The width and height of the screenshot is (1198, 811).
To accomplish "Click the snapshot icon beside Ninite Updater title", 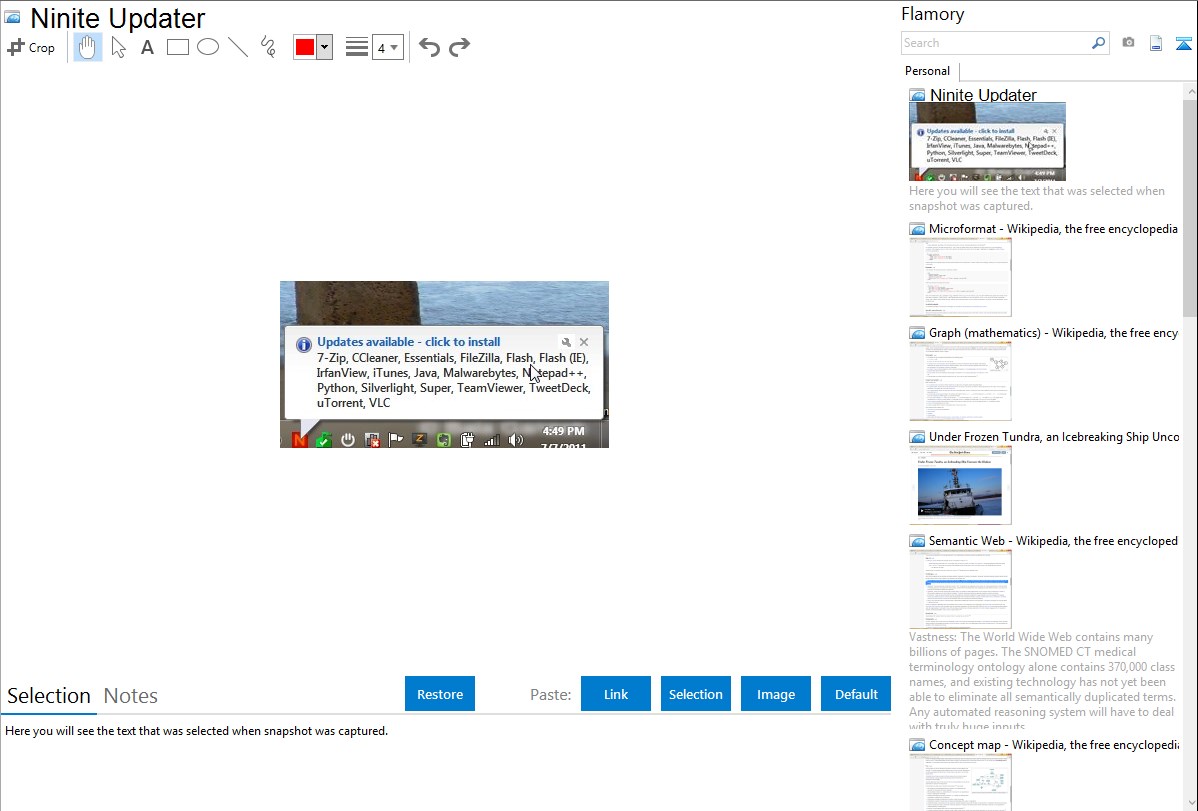I will (12, 18).
